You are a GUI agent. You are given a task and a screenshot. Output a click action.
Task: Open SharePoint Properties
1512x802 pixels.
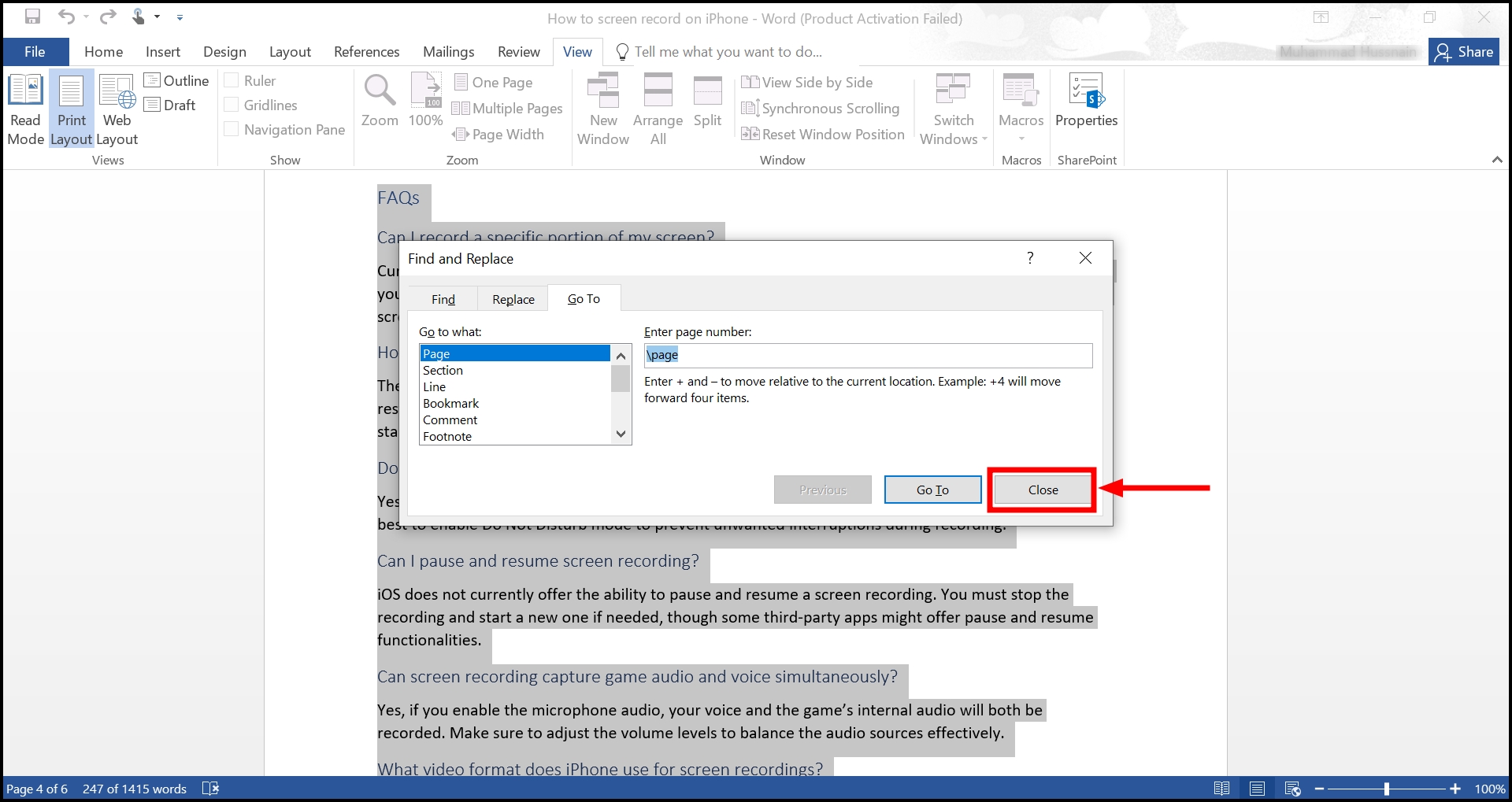1086,101
